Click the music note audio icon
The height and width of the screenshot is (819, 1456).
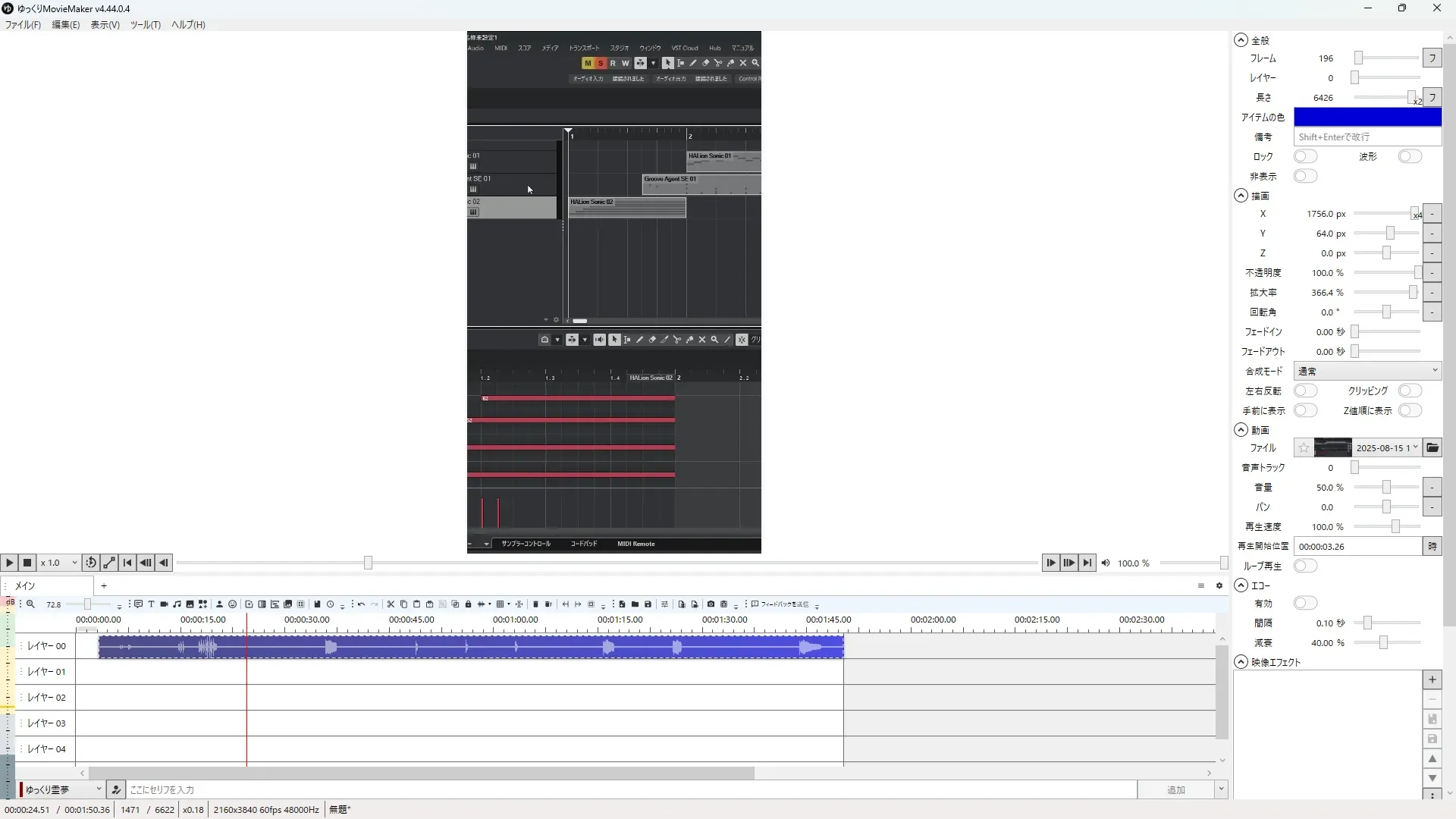tap(177, 604)
